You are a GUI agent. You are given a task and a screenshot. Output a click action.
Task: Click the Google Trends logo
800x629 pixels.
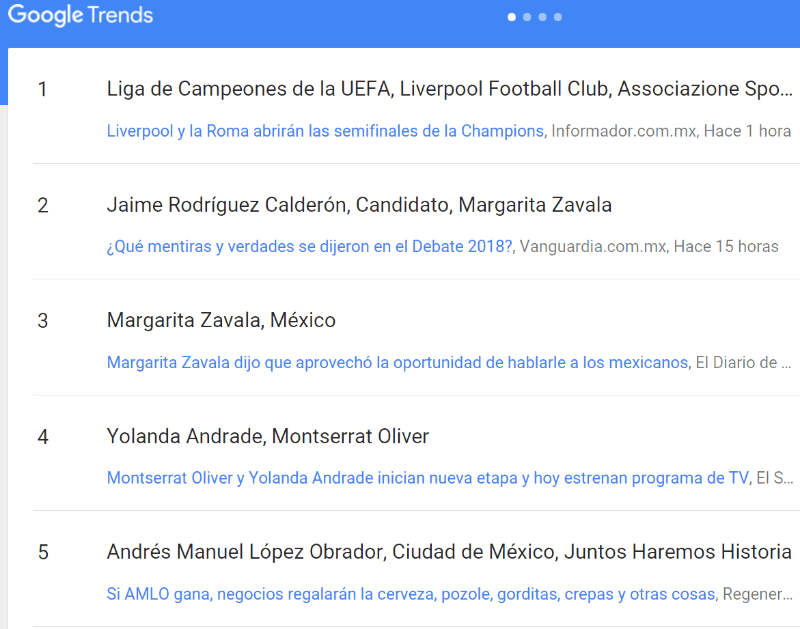pos(81,16)
